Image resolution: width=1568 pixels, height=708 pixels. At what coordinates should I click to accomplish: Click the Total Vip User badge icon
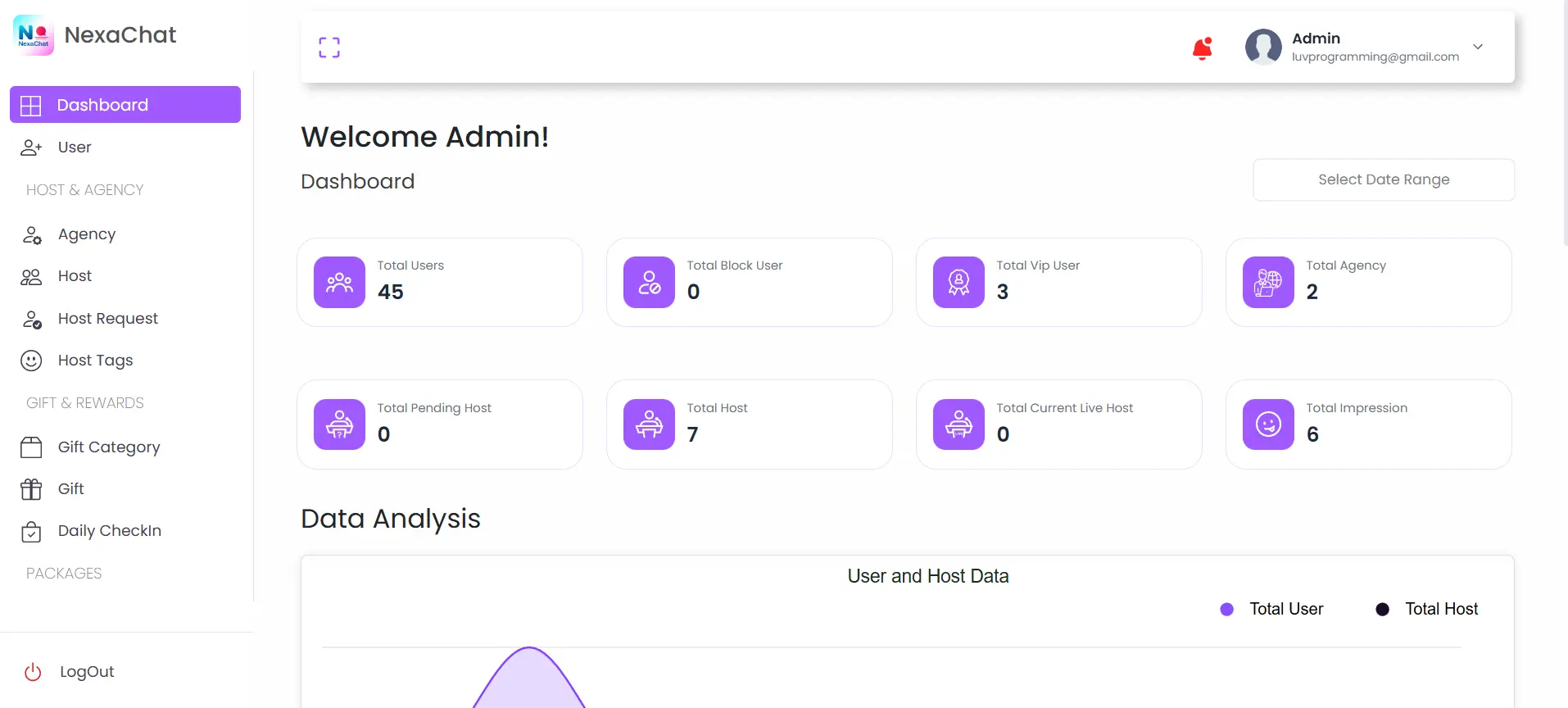pyautogui.click(x=958, y=283)
